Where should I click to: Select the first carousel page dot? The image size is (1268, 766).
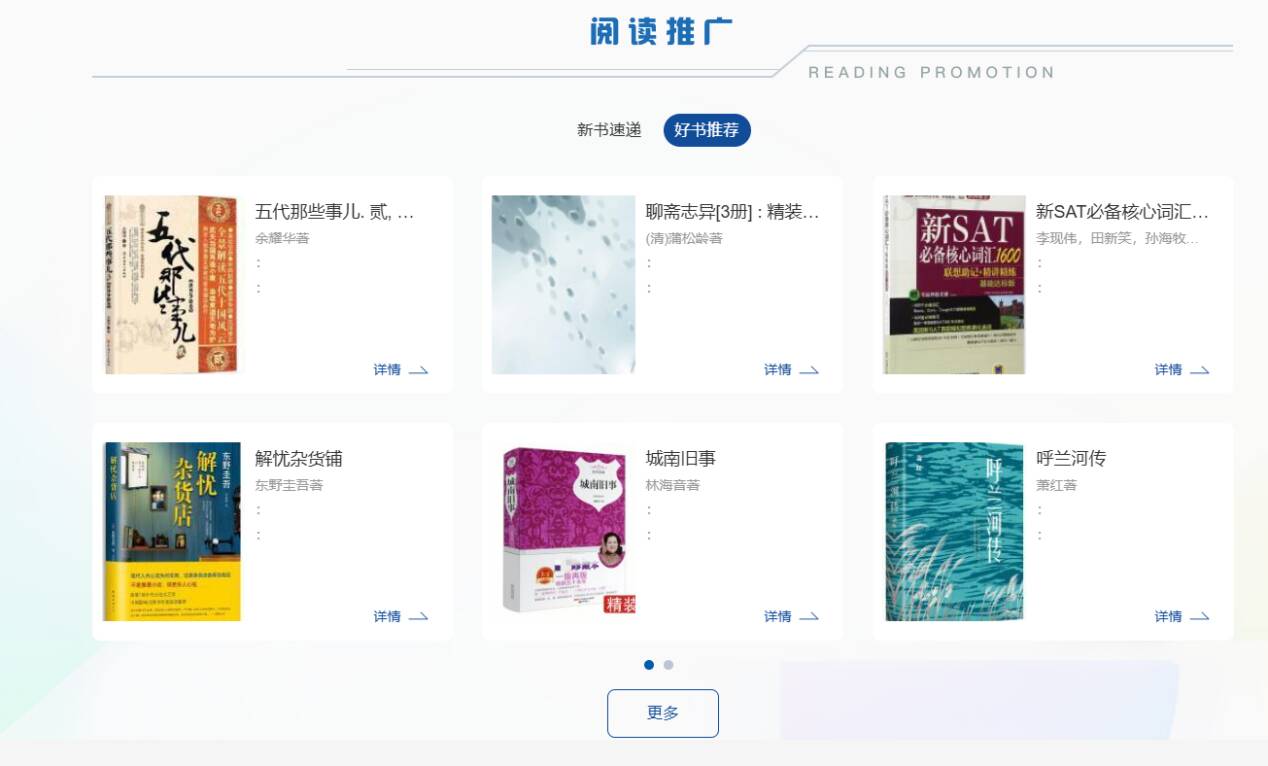point(649,665)
